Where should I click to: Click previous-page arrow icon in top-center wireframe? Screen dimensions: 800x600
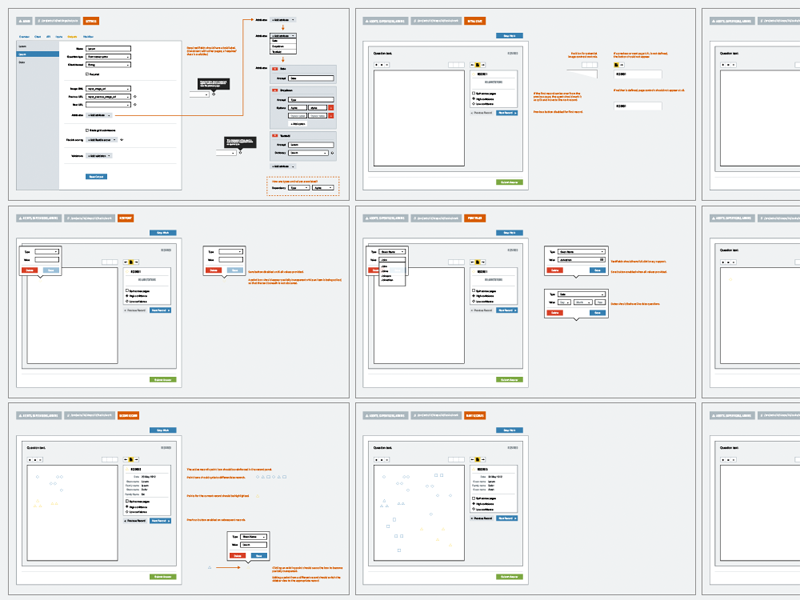[x=472, y=65]
